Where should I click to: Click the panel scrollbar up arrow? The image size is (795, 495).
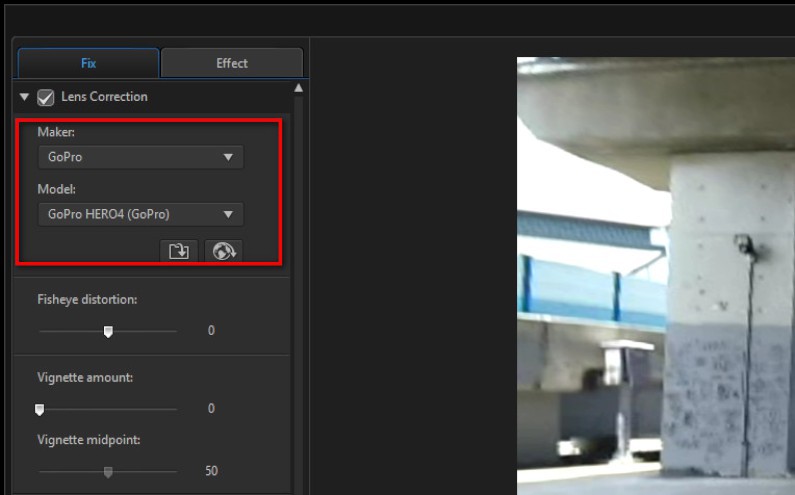299,88
